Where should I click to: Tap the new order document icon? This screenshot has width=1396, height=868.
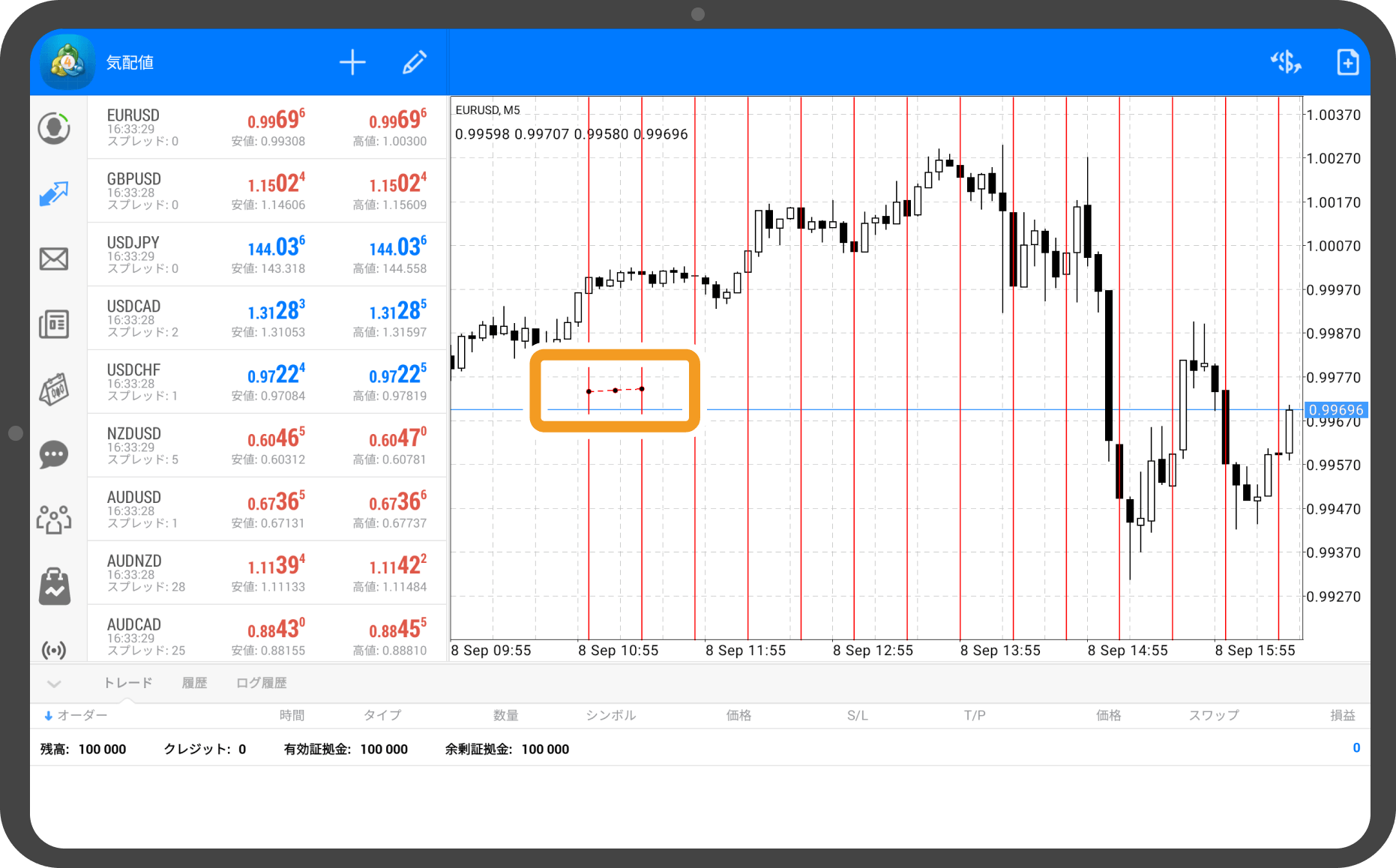1347,62
